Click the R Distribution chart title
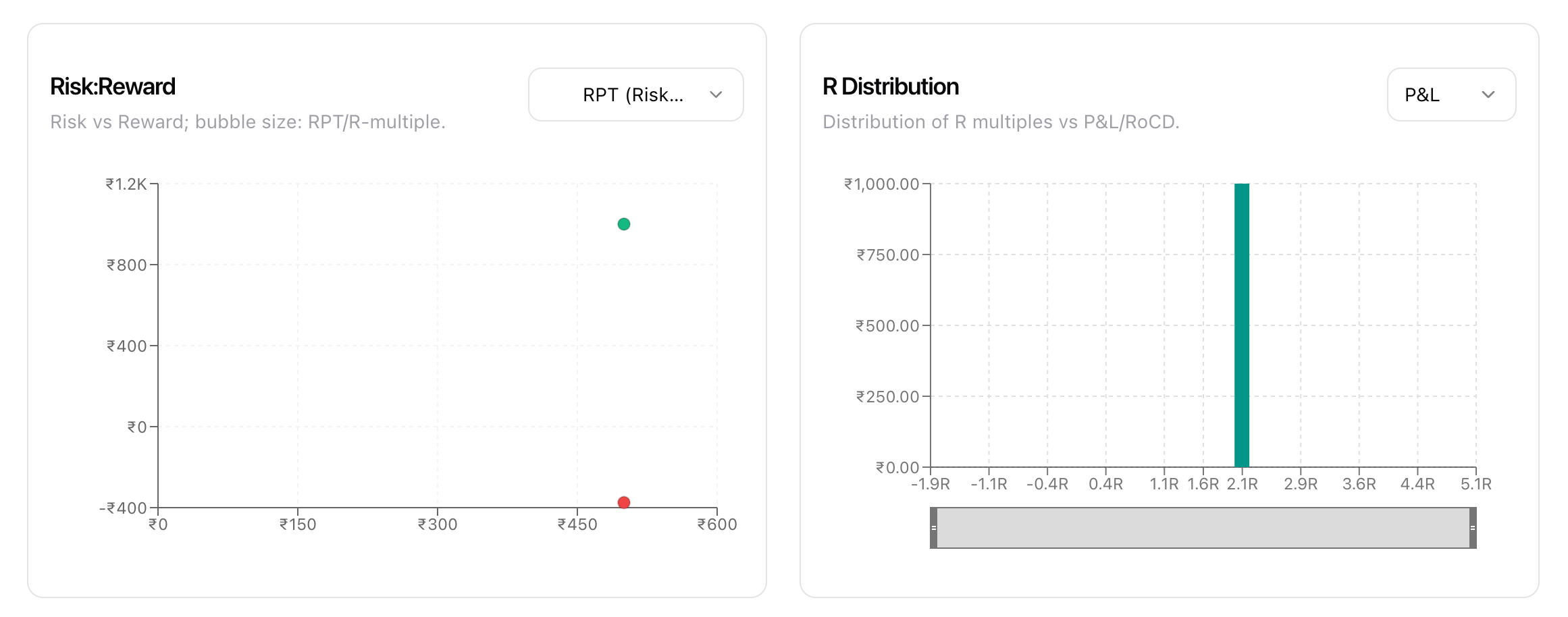The width and height of the screenshot is (1568, 617). click(890, 86)
